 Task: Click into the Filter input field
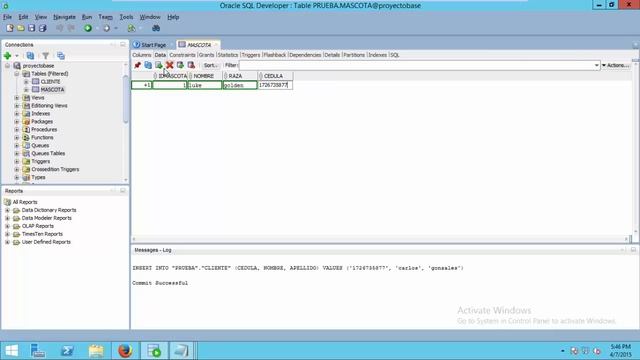coord(416,65)
